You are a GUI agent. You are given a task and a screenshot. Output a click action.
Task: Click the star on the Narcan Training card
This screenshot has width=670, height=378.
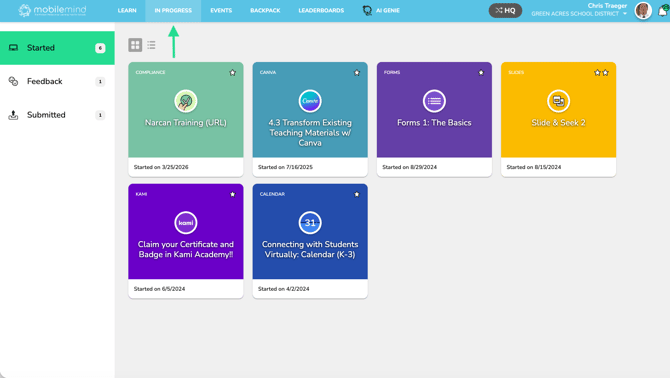232,73
